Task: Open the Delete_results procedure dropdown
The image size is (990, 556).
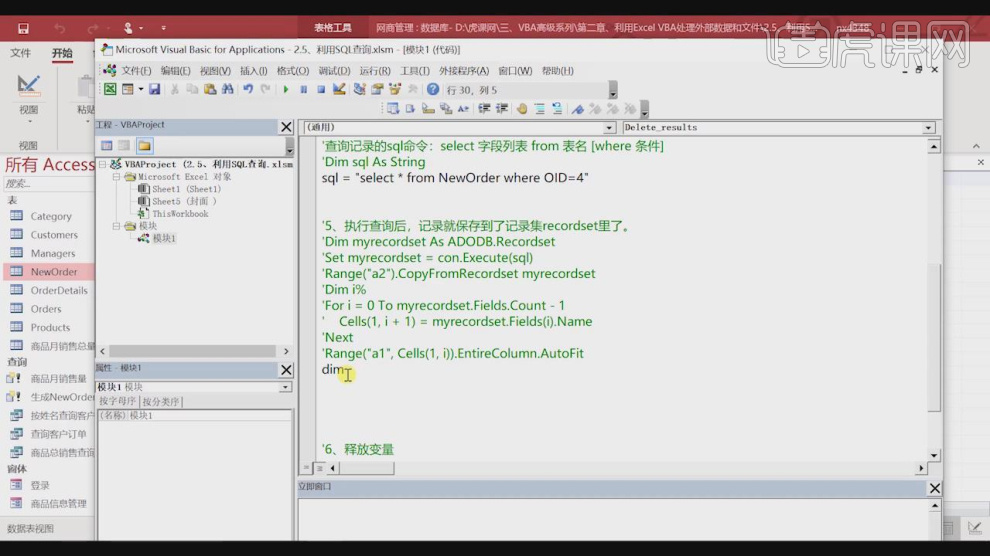Action: pos(928,127)
